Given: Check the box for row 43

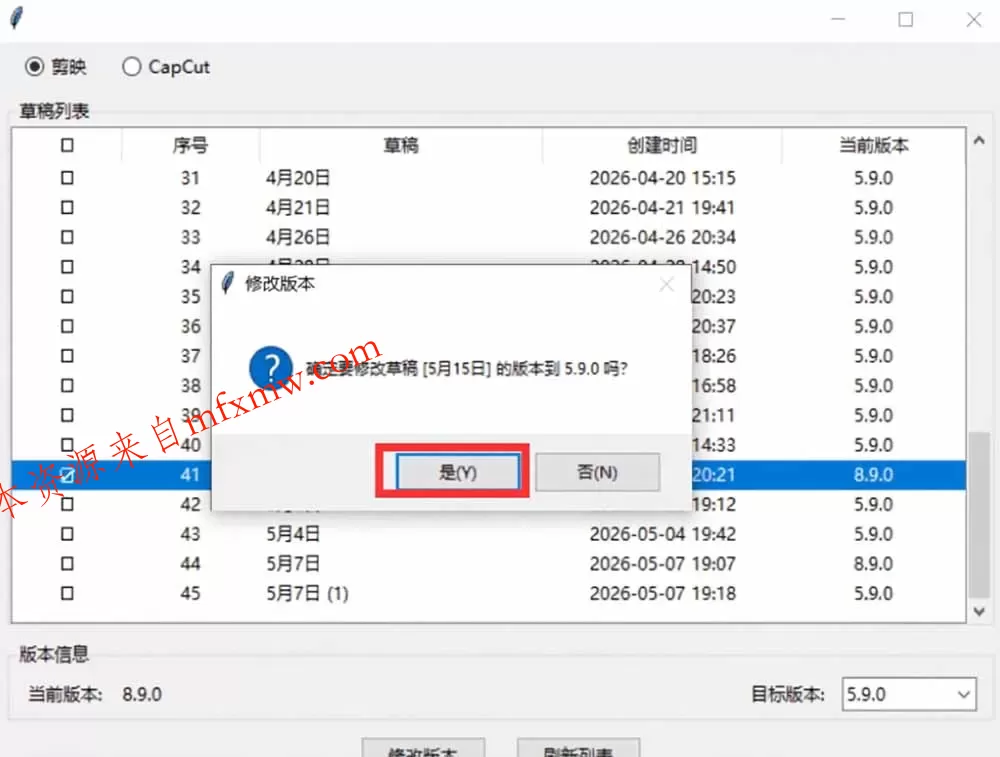Looking at the screenshot, I should [x=67, y=533].
